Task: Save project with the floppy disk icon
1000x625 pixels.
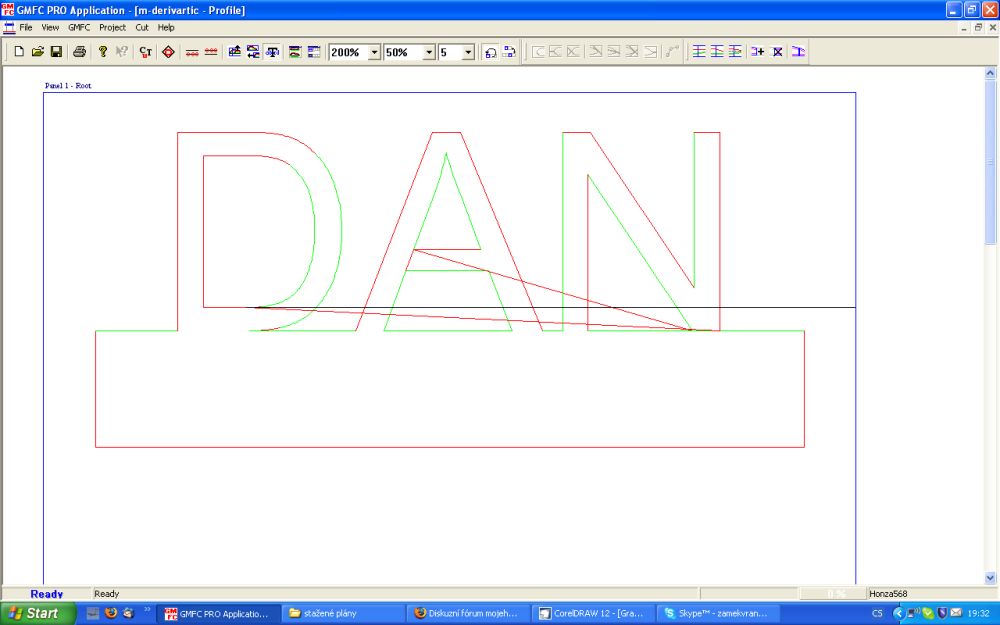Action: [x=56, y=51]
